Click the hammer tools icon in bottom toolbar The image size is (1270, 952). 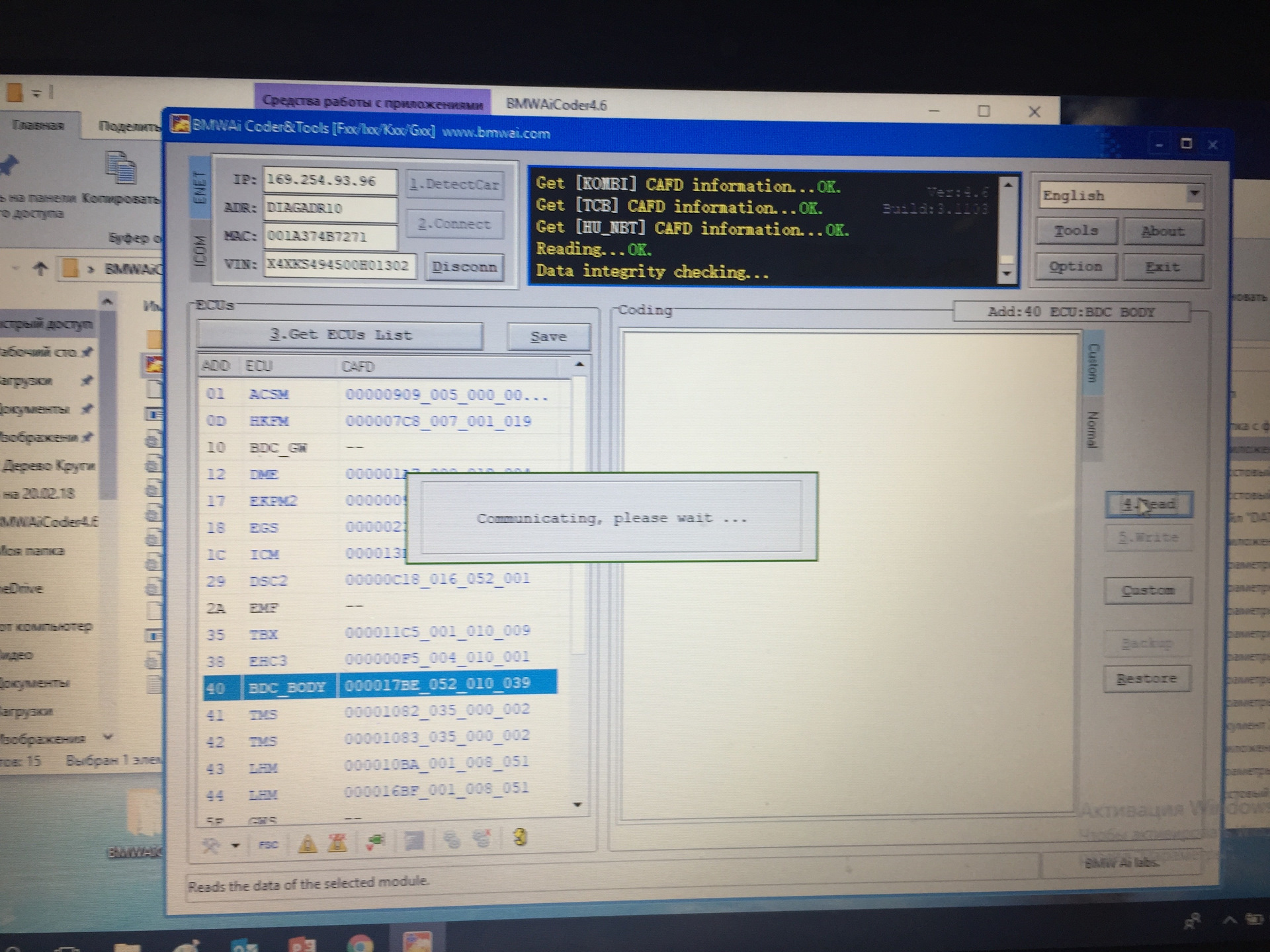coord(211,845)
